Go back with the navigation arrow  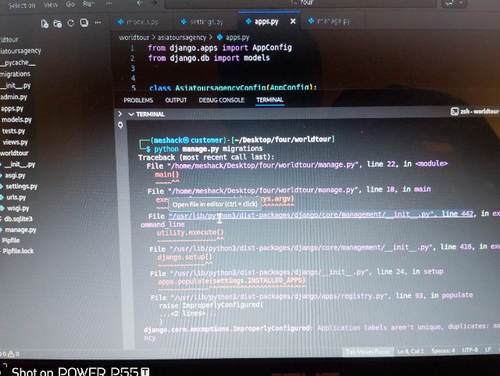140,3
